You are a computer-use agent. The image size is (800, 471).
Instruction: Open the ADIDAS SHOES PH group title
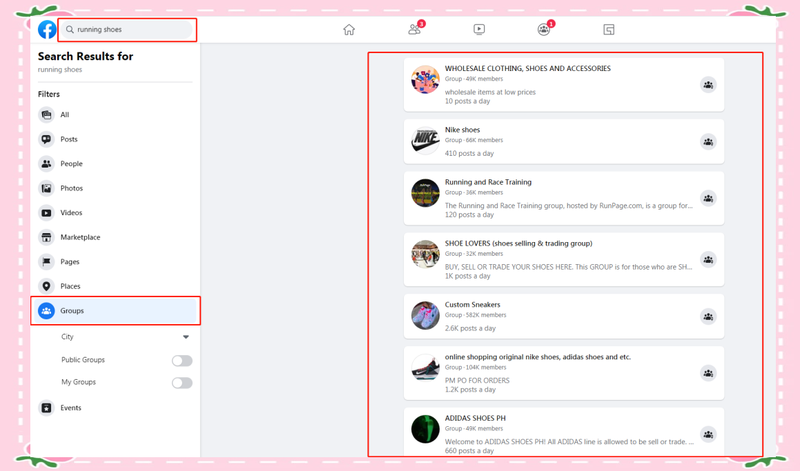click(x=475, y=418)
